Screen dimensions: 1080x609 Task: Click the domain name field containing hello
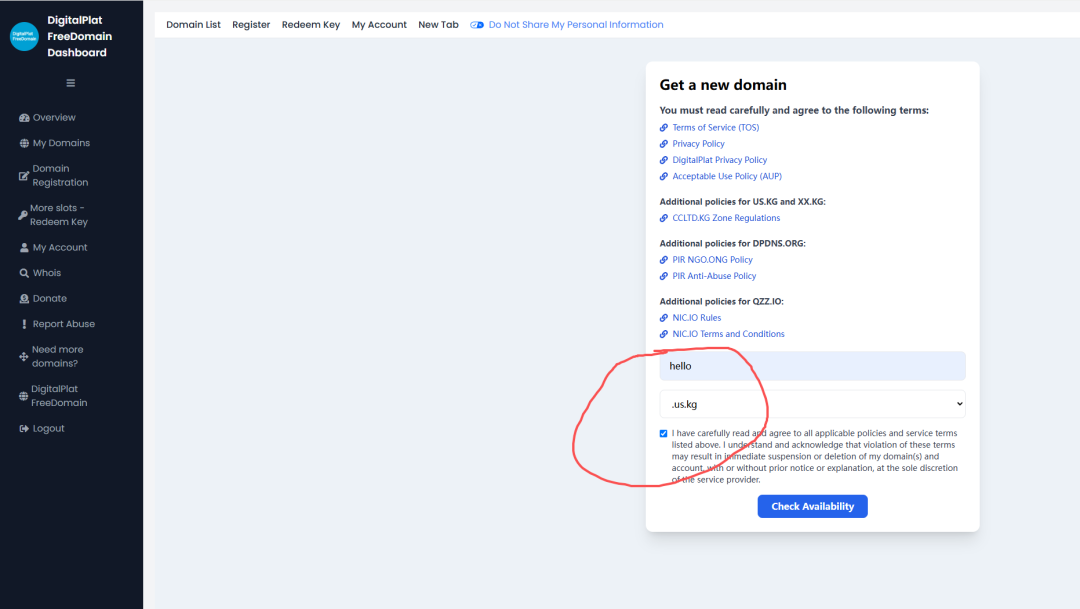point(812,366)
